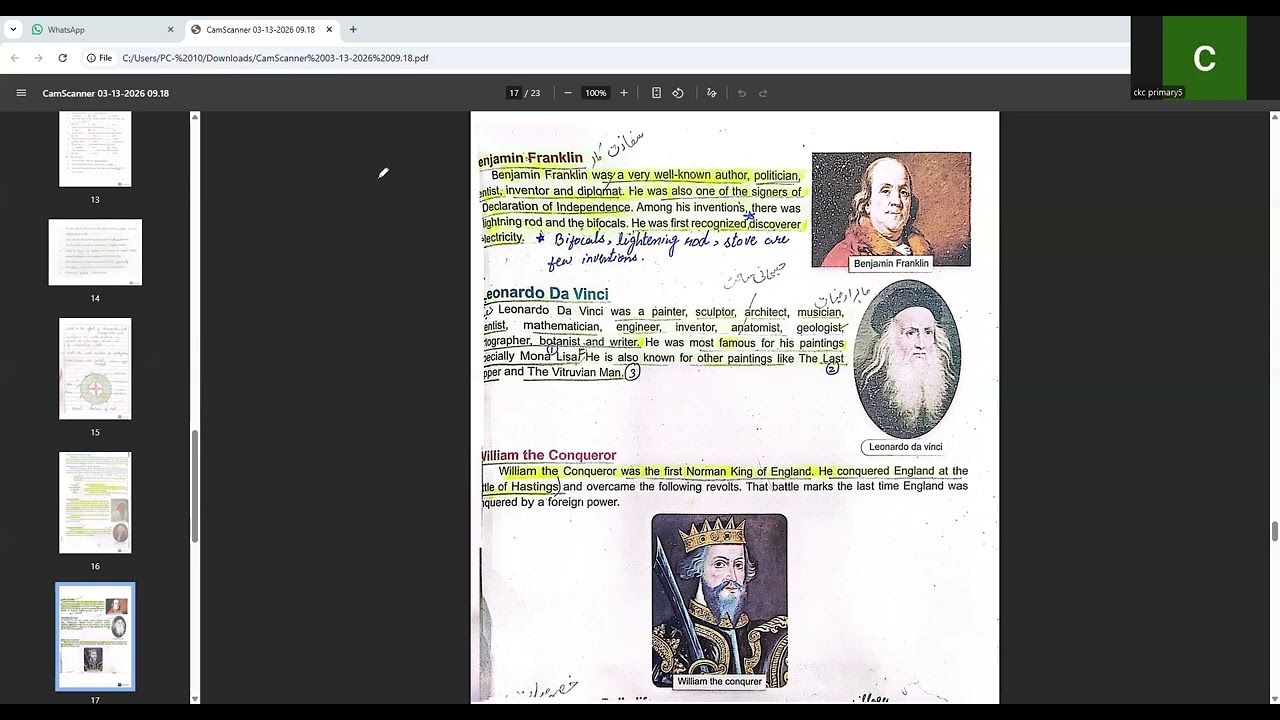
Task: Click the 'Benjamin Franklin' image caption
Action: coord(891,264)
